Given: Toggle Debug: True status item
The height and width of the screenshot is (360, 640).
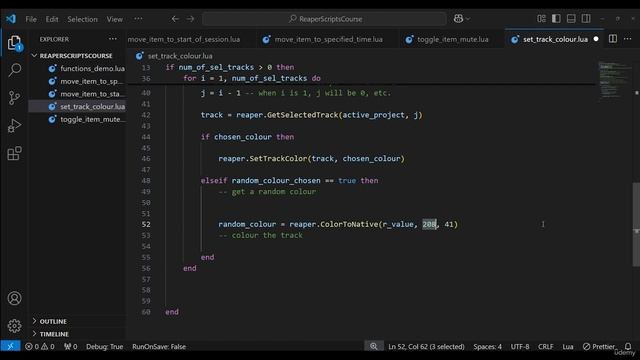Looking at the screenshot, I should click(x=104, y=347).
